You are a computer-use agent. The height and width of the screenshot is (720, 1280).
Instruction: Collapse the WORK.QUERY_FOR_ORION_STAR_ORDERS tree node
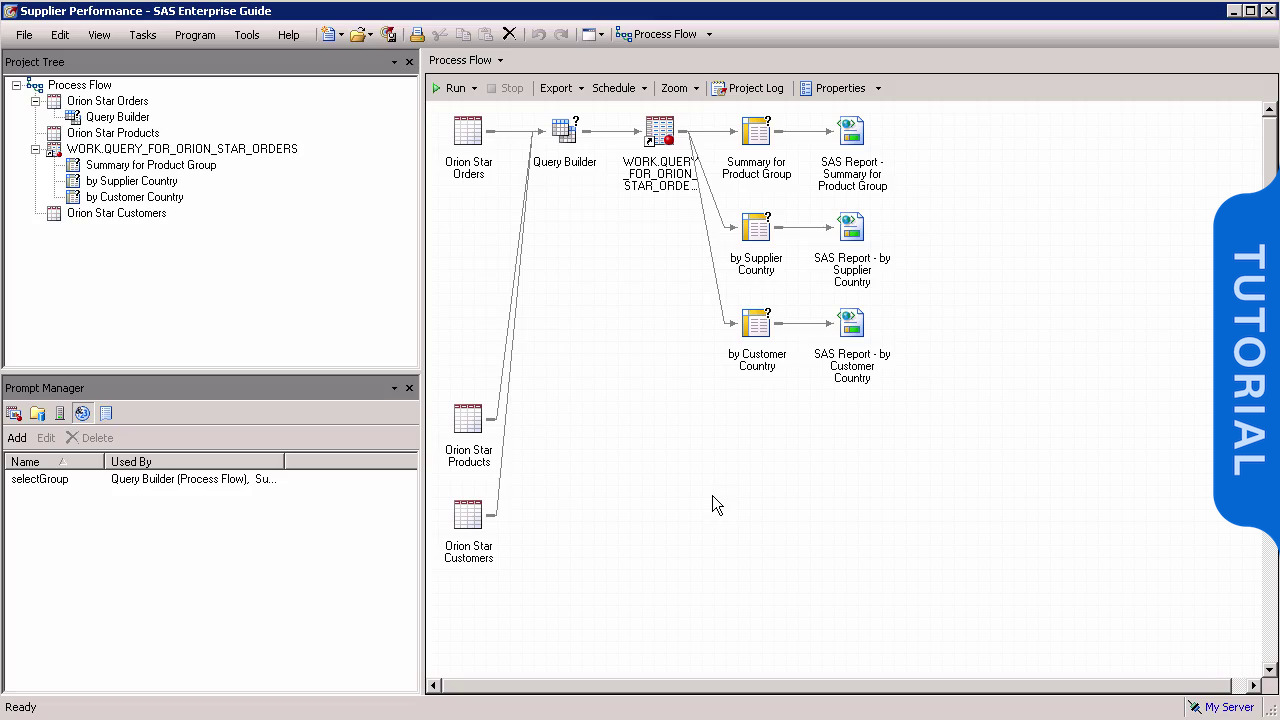(35, 149)
